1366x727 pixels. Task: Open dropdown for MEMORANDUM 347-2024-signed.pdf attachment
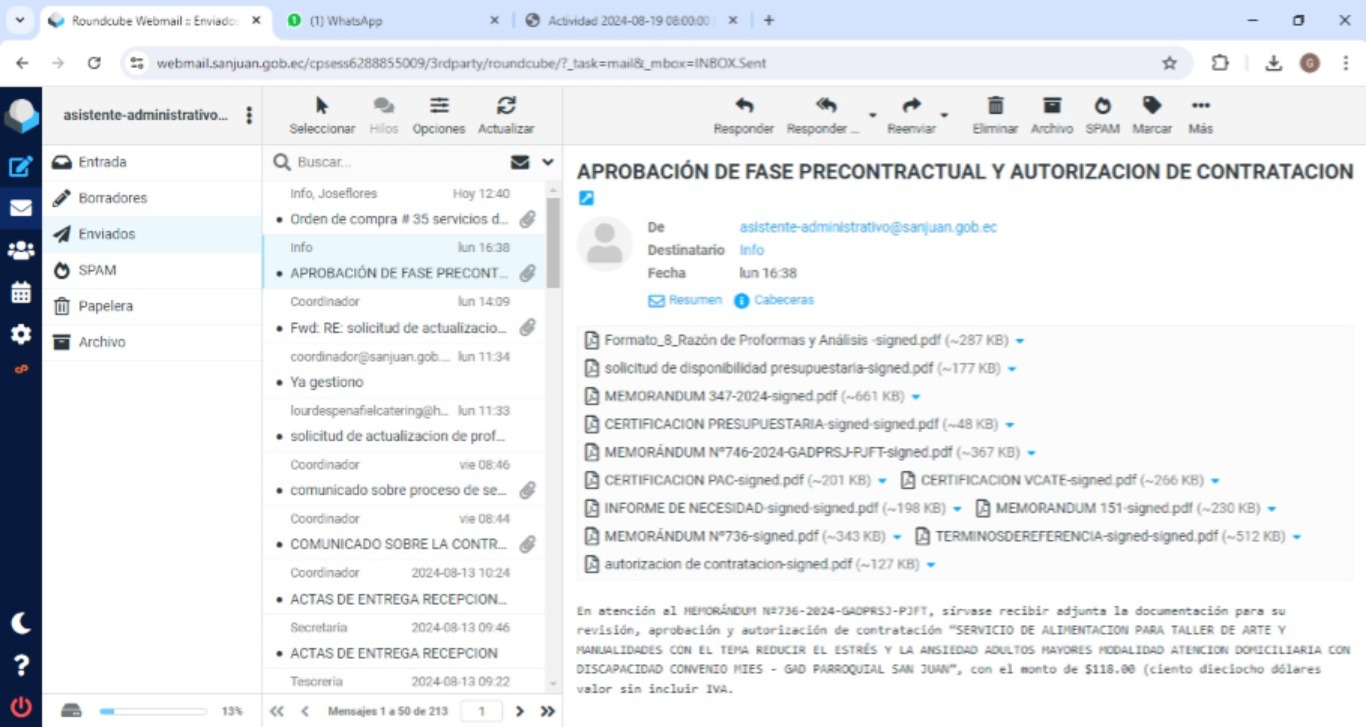[x=916, y=397]
